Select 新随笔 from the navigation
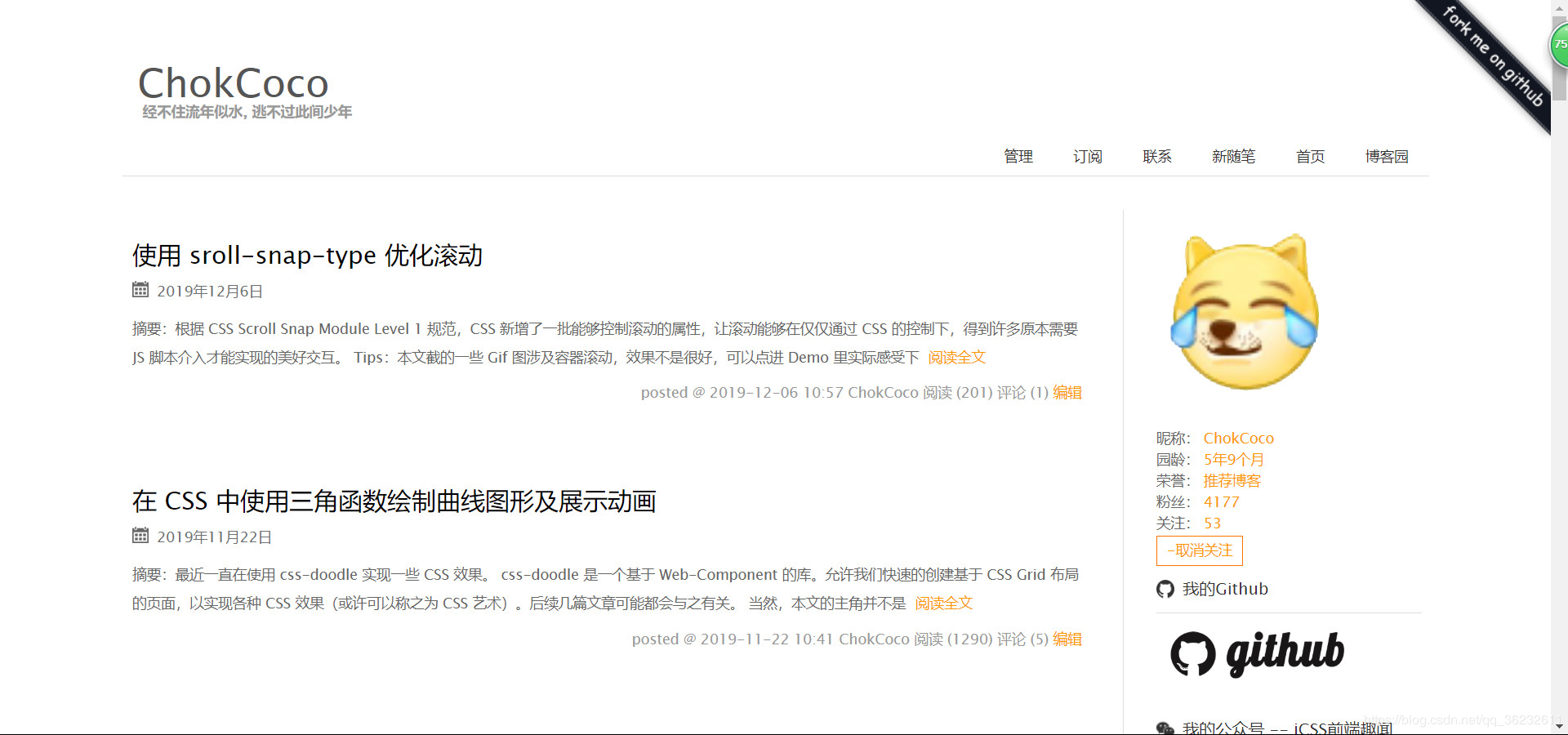Screen dimensions: 1568x735 [x=1233, y=157]
